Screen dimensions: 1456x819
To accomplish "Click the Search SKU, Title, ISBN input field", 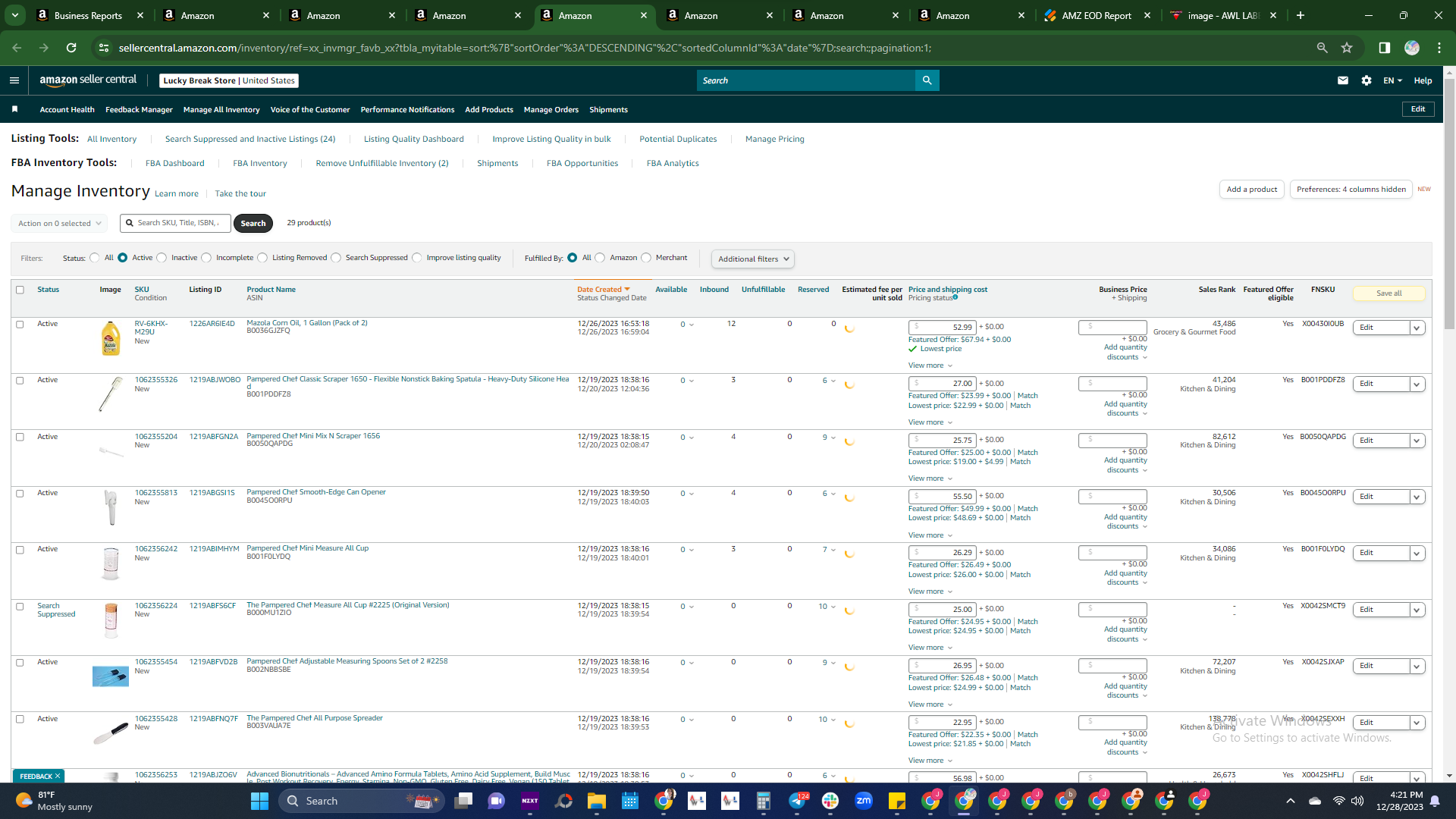I will pos(176,223).
